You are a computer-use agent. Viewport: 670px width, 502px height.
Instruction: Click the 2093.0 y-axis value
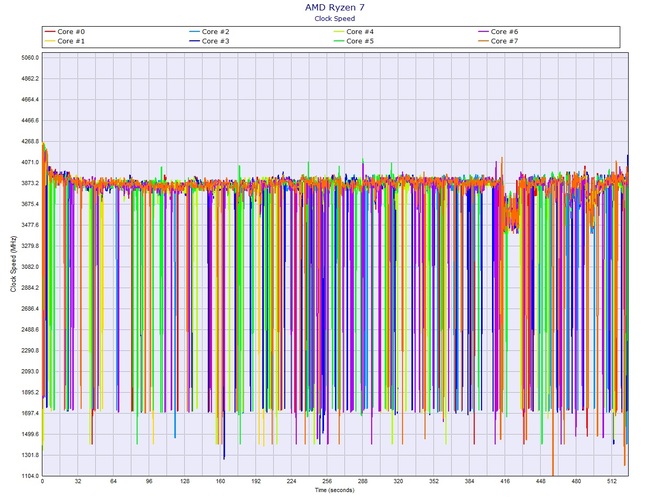[x=30, y=371]
